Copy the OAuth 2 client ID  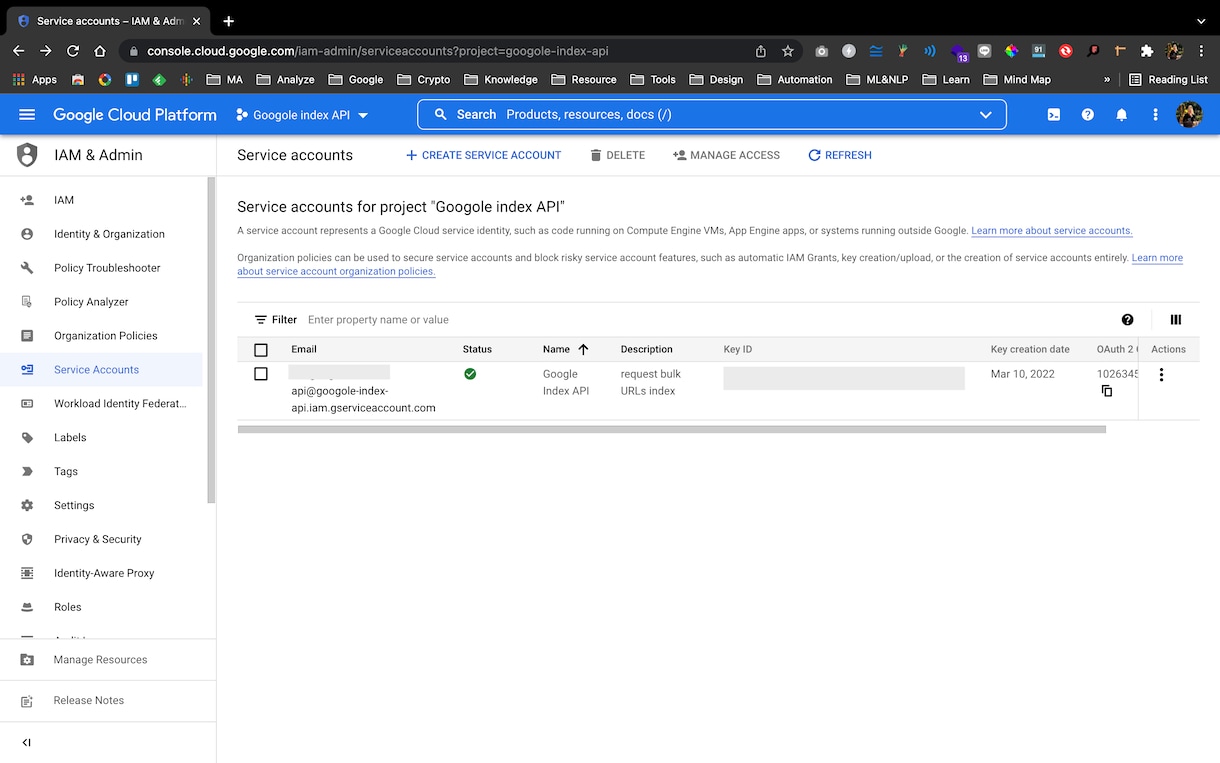[1107, 391]
